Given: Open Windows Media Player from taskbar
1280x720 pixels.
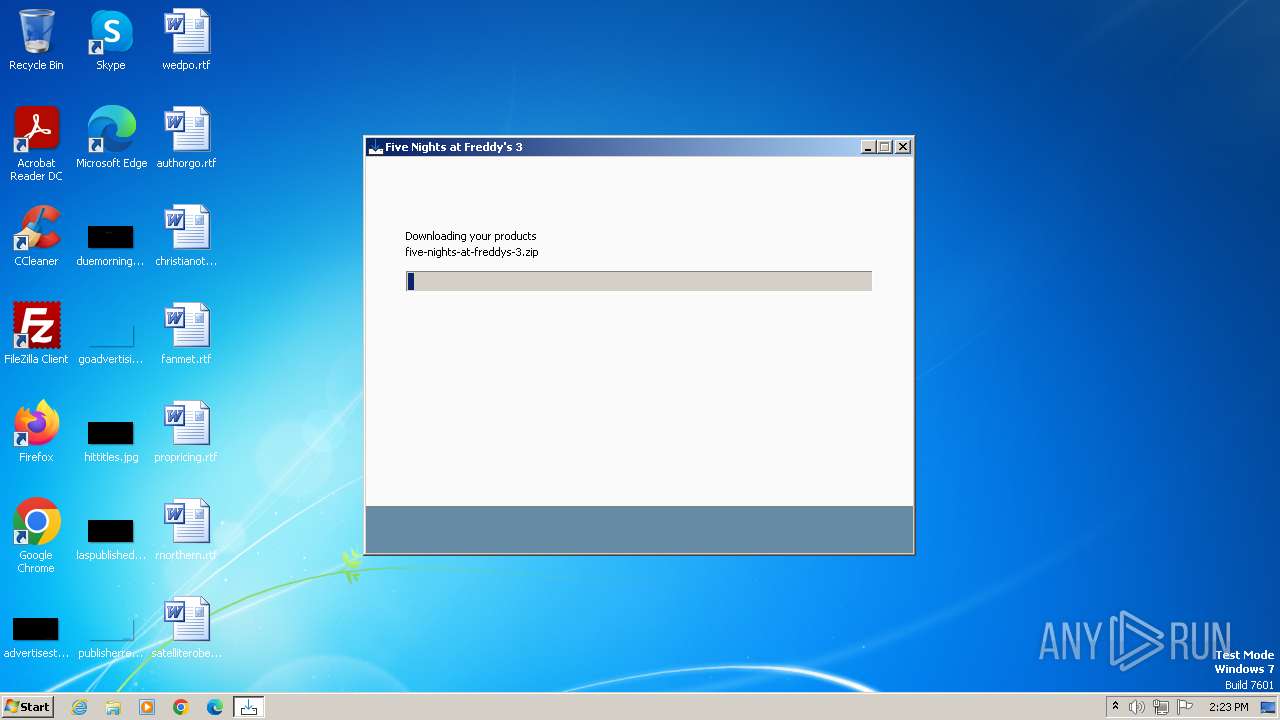Looking at the screenshot, I should pyautogui.click(x=147, y=707).
